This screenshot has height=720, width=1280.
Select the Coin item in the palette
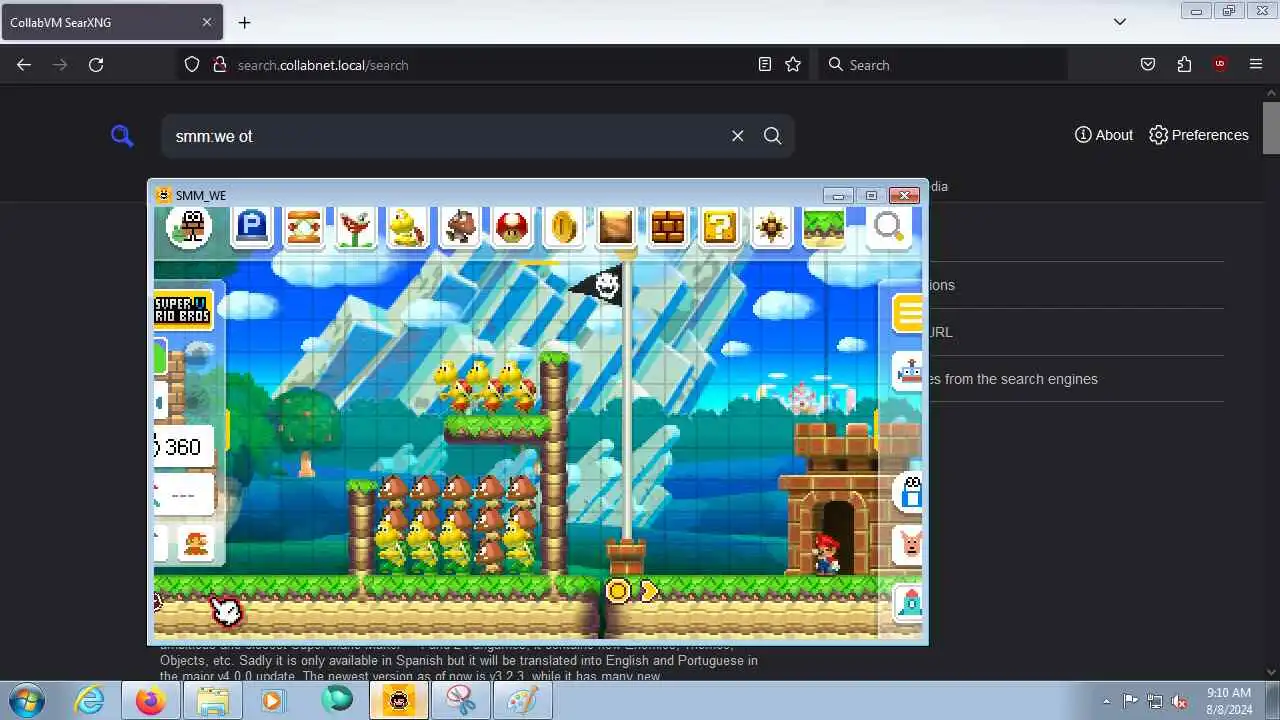[x=564, y=227]
